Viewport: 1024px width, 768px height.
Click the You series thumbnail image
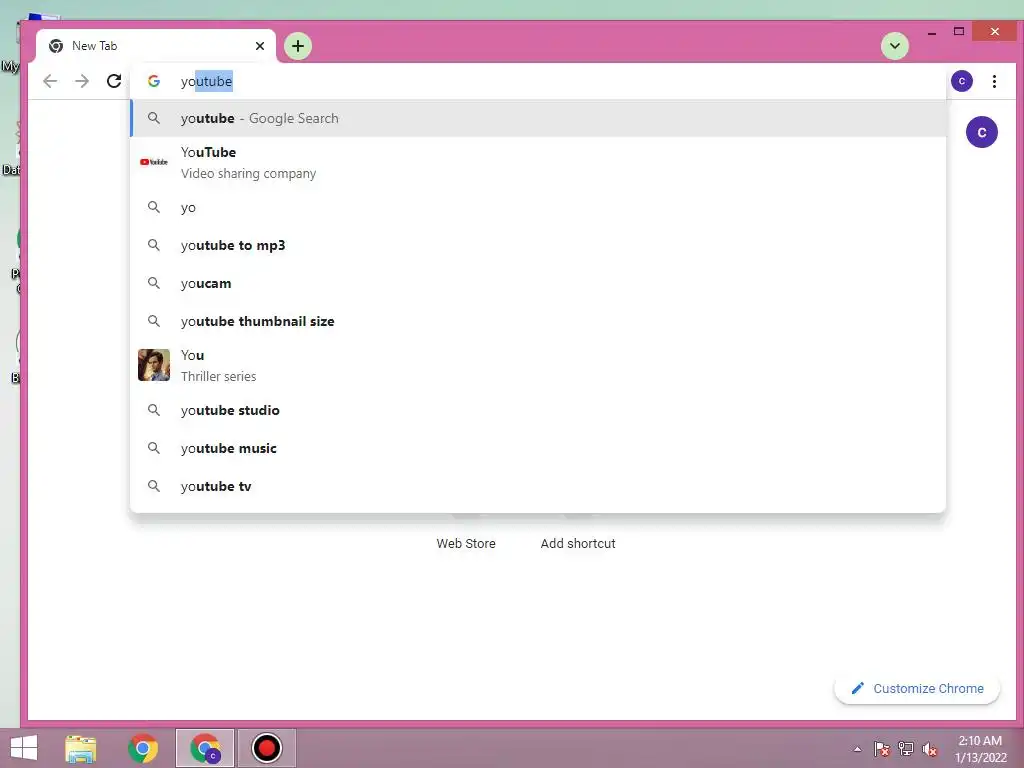(153, 365)
